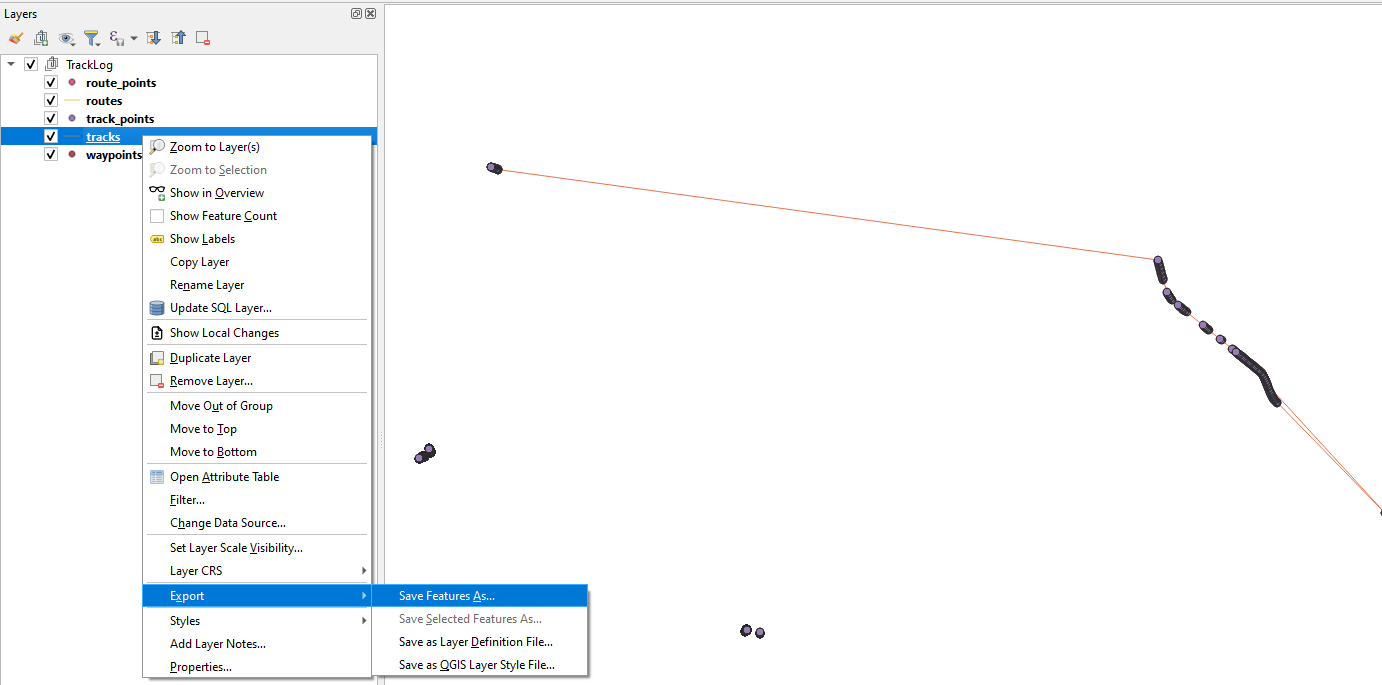Viewport: 1382px width, 685px height.
Task: Click the Remove Layer/Group toolbar icon
Action: [203, 38]
